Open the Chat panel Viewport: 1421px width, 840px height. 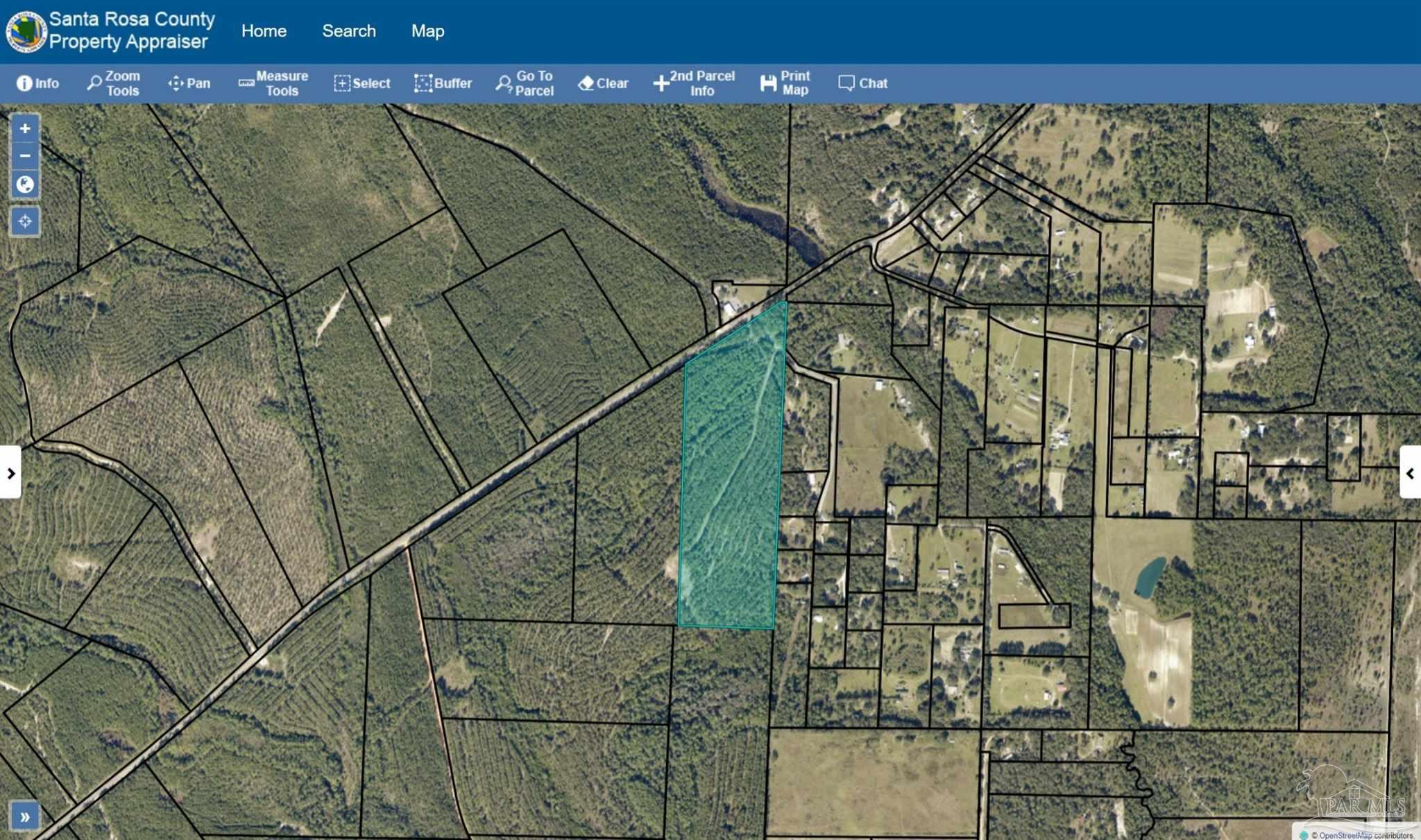pos(862,83)
